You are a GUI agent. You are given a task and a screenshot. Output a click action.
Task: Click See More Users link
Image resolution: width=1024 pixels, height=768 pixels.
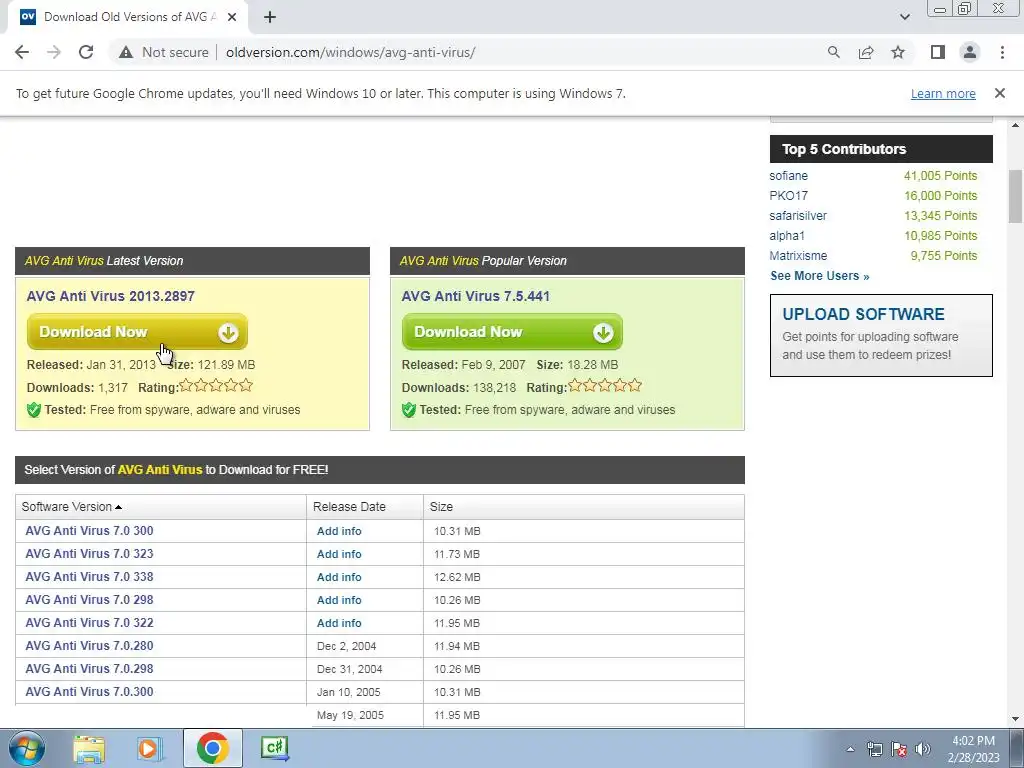click(x=820, y=276)
